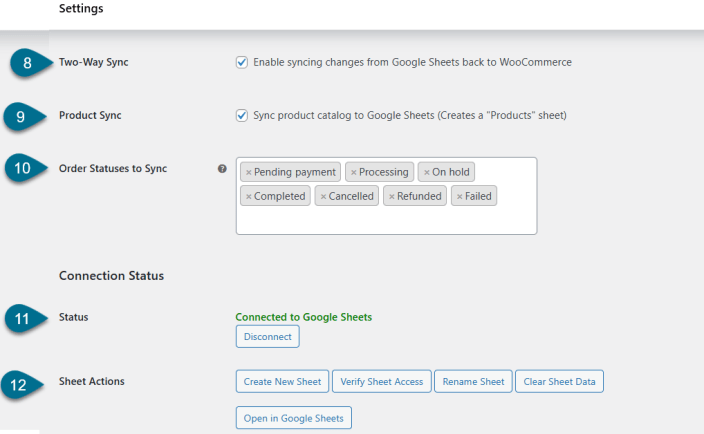The height and width of the screenshot is (434, 704).
Task: Remove the On hold status tag
Action: click(426, 173)
